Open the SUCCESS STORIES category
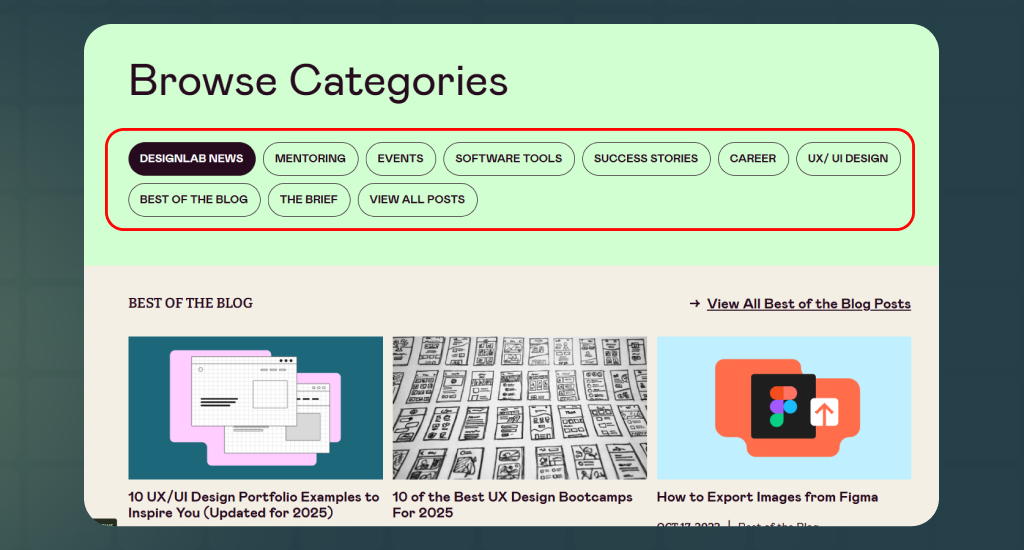 [646, 159]
